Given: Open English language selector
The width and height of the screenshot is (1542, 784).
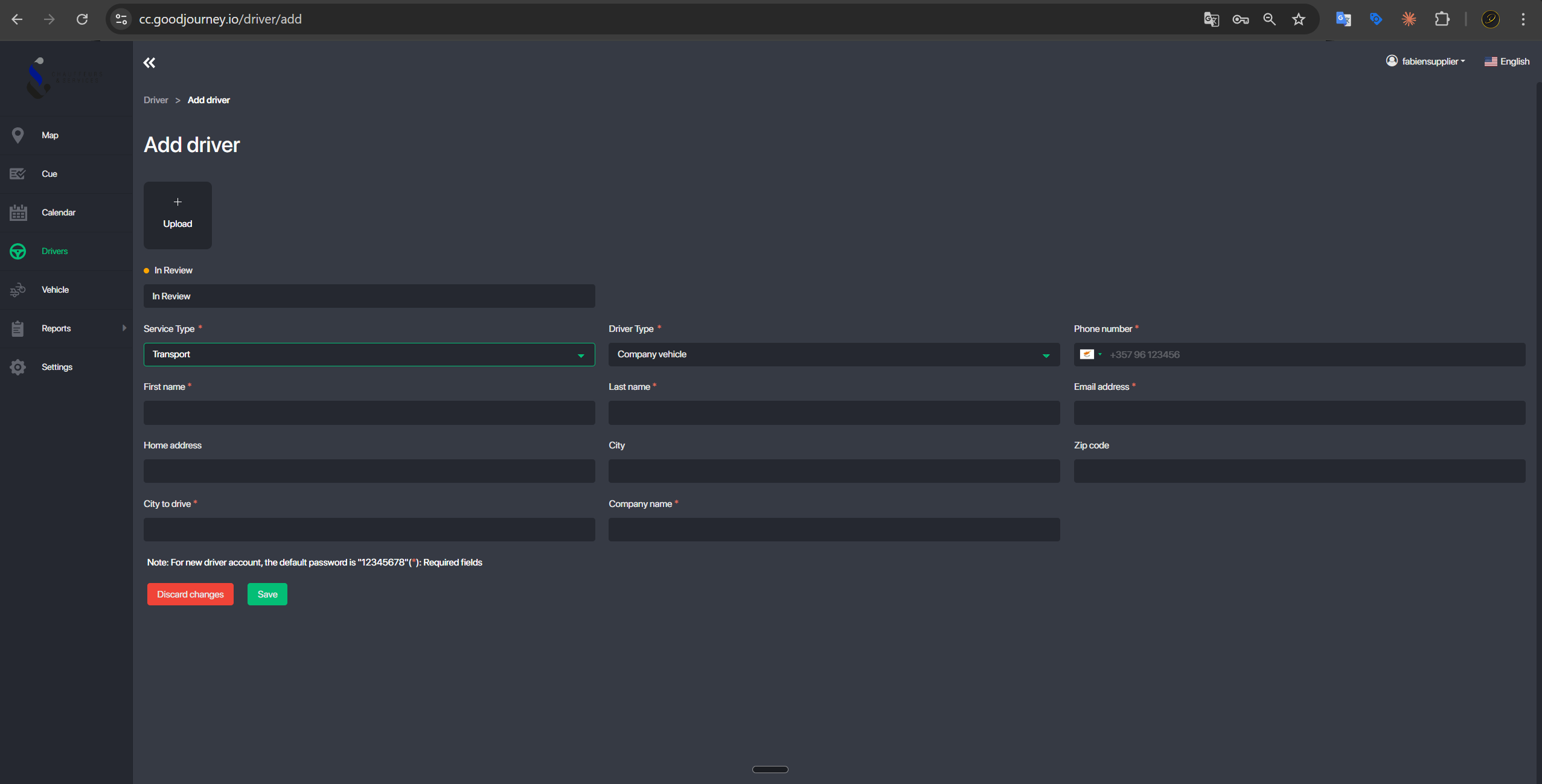Looking at the screenshot, I should pyautogui.click(x=1507, y=62).
